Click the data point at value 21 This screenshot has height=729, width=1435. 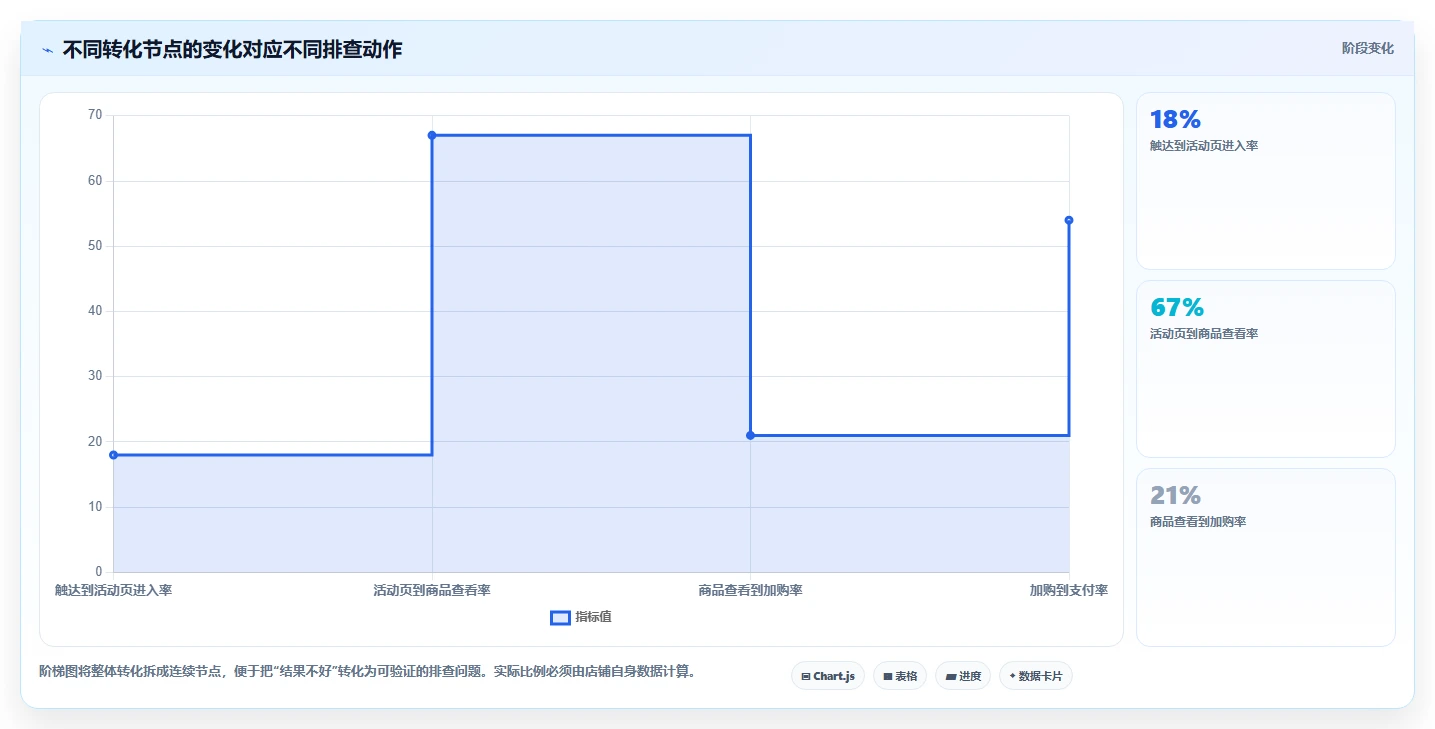click(x=751, y=435)
